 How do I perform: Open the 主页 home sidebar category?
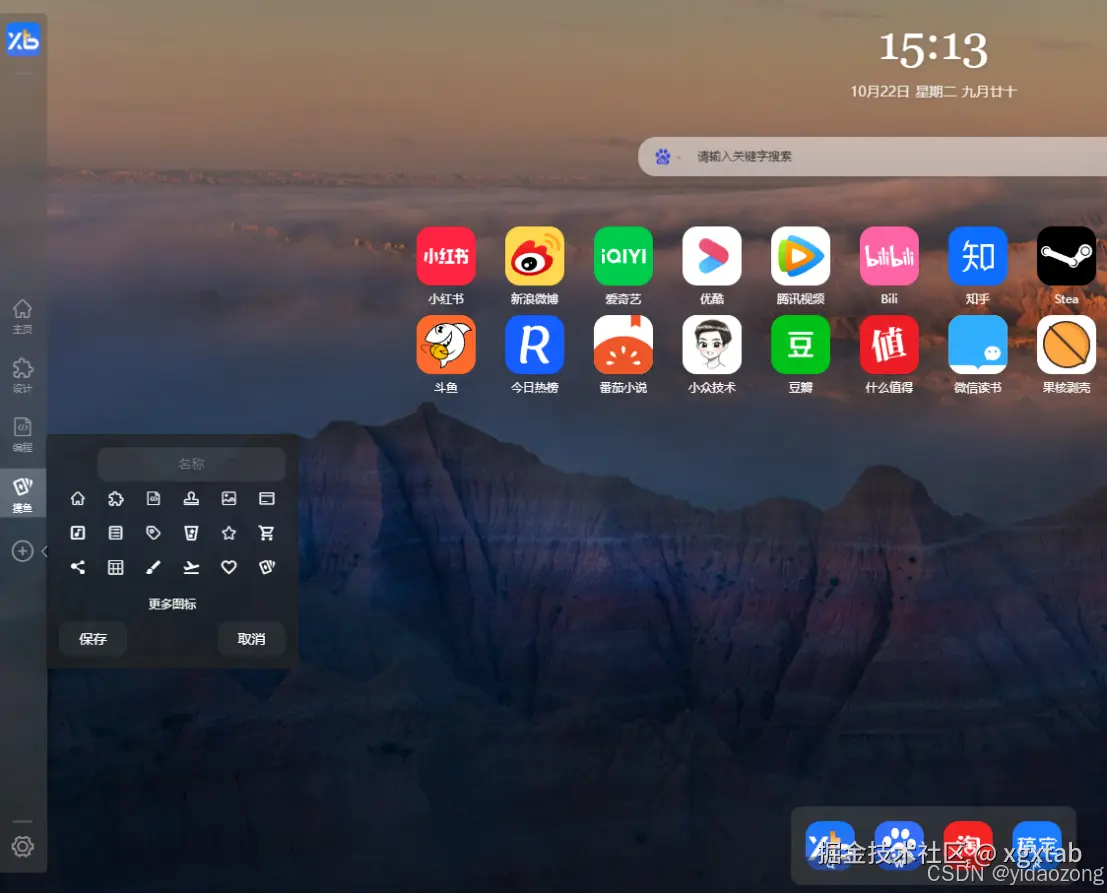tap(23, 316)
